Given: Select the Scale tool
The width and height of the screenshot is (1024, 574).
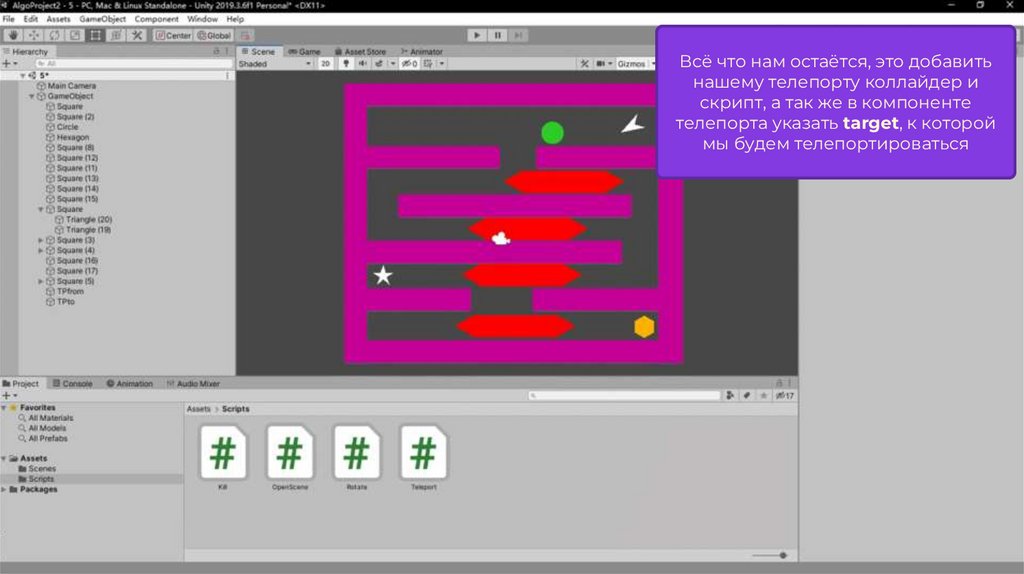Looking at the screenshot, I should tap(75, 35).
